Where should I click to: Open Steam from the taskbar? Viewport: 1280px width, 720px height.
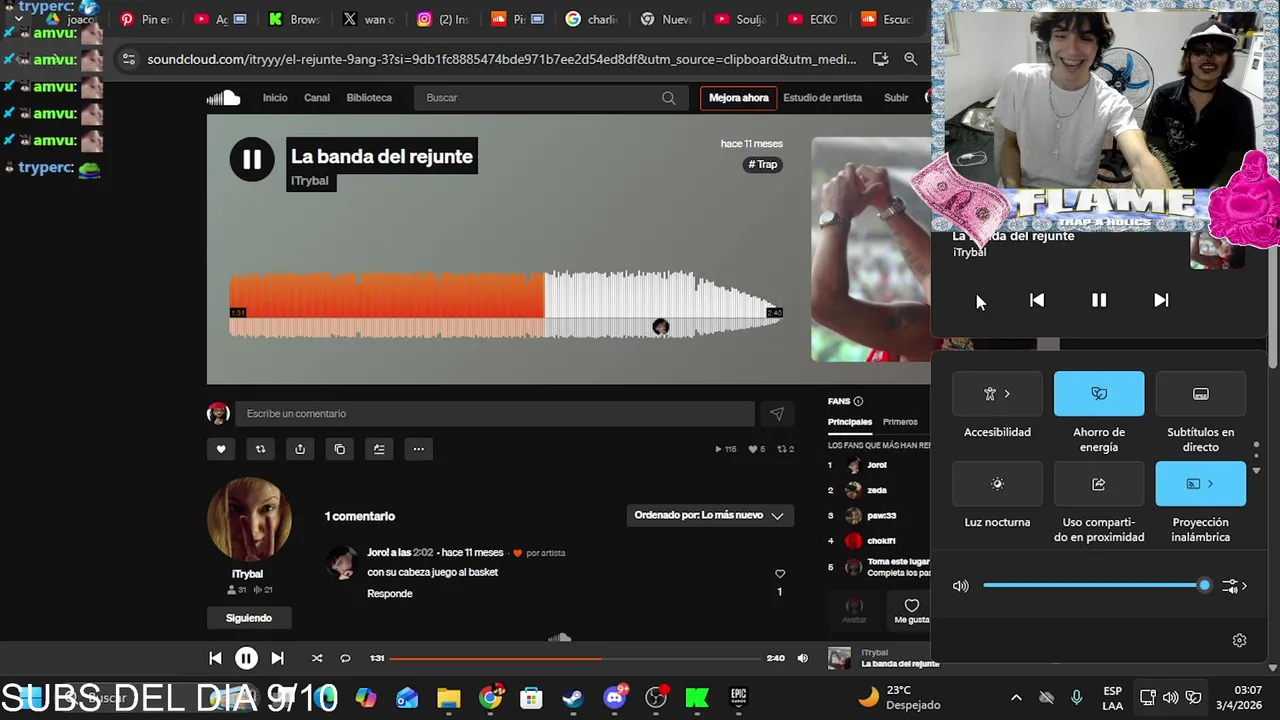tap(572, 697)
